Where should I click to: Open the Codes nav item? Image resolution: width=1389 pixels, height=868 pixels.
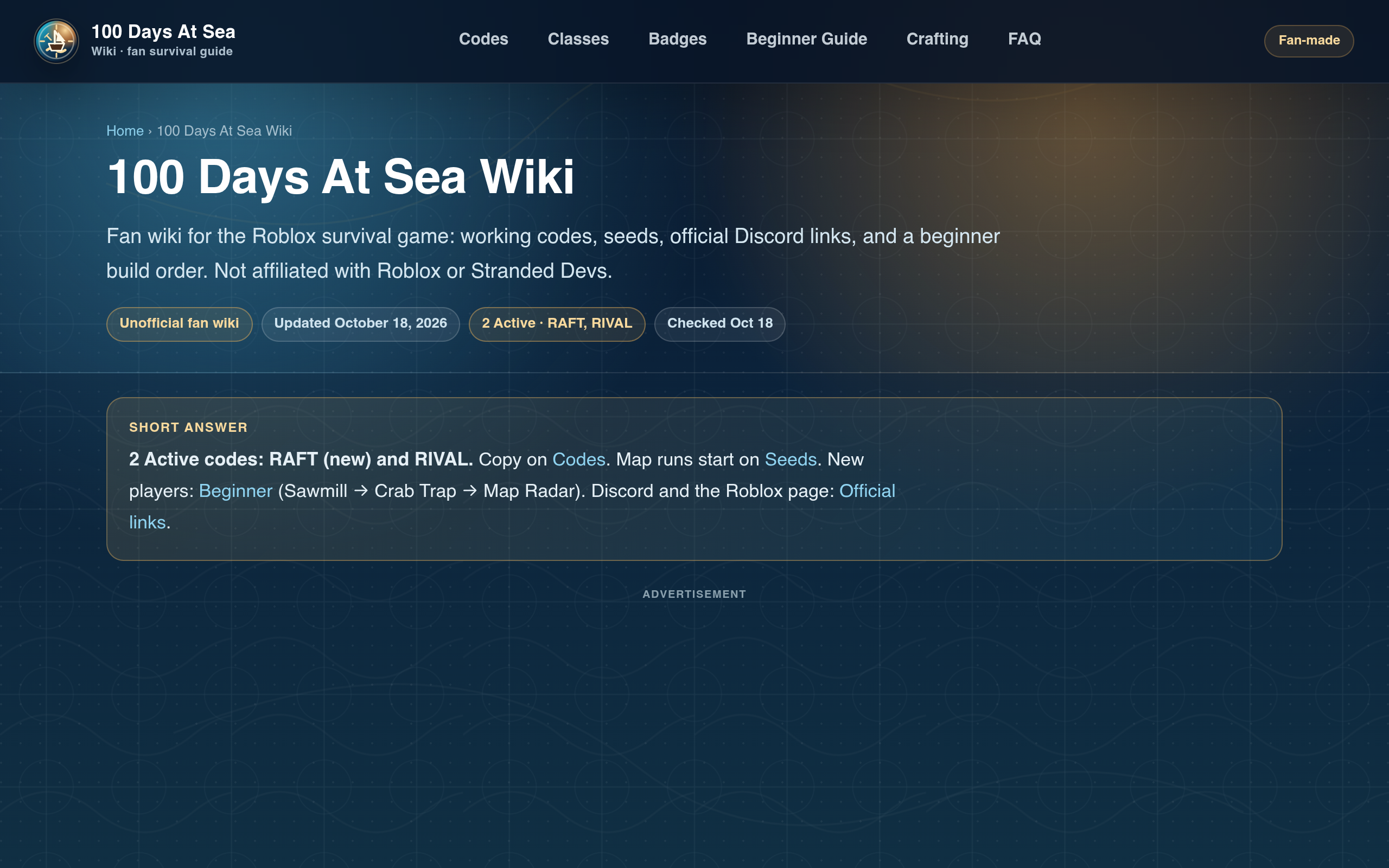483,39
